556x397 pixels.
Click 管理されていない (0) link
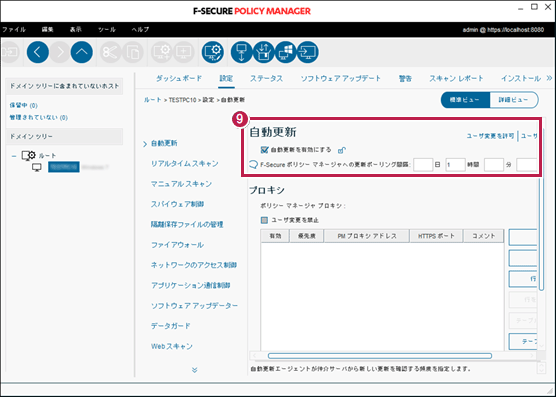(x=39, y=117)
